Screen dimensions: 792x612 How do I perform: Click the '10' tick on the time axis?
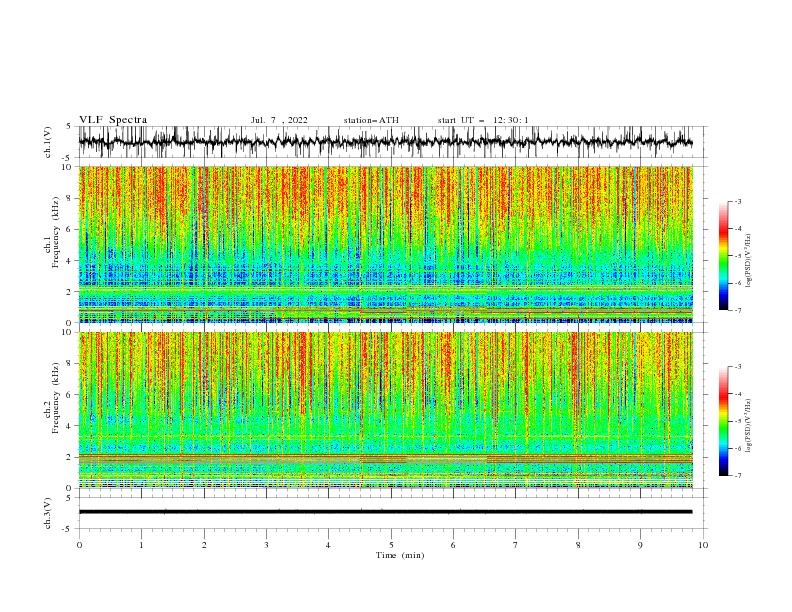click(x=703, y=545)
